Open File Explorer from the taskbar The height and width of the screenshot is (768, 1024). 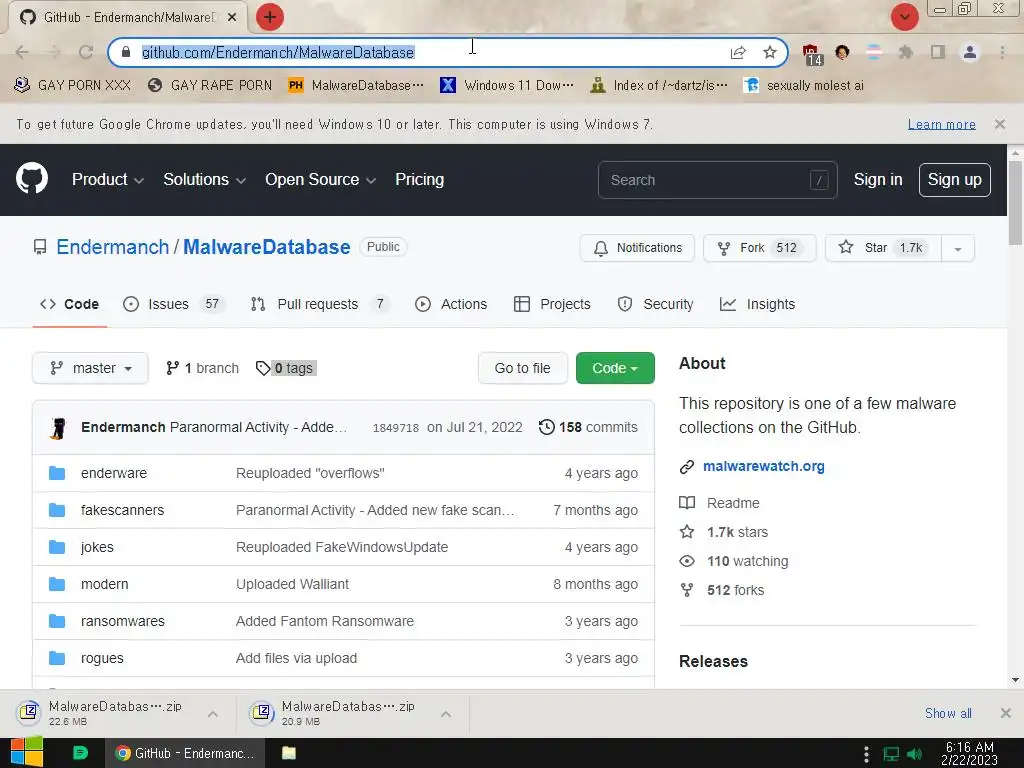point(289,753)
